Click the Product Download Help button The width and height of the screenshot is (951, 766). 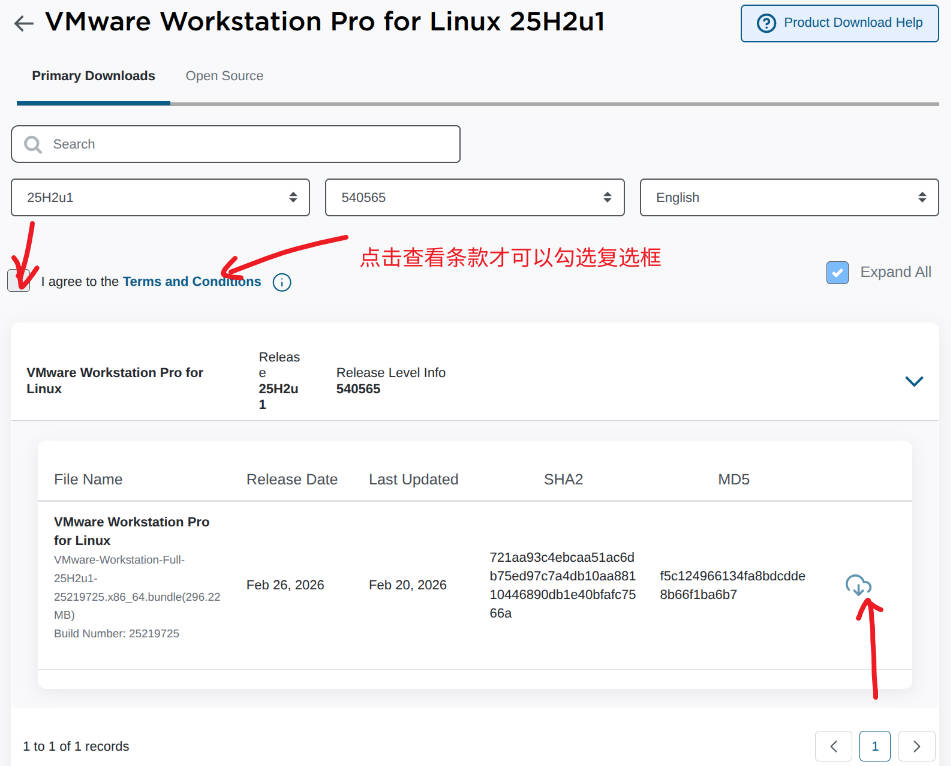(x=840, y=23)
